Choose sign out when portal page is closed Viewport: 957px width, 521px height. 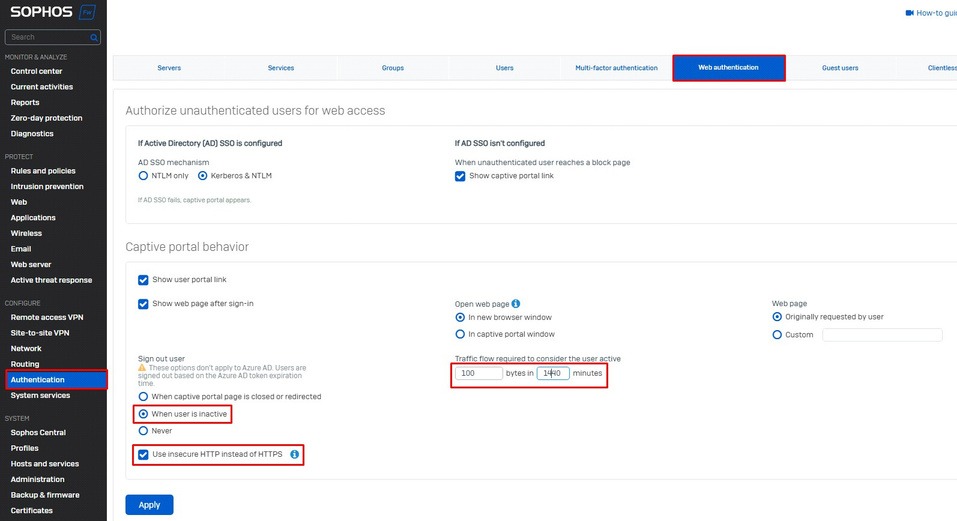pos(143,397)
